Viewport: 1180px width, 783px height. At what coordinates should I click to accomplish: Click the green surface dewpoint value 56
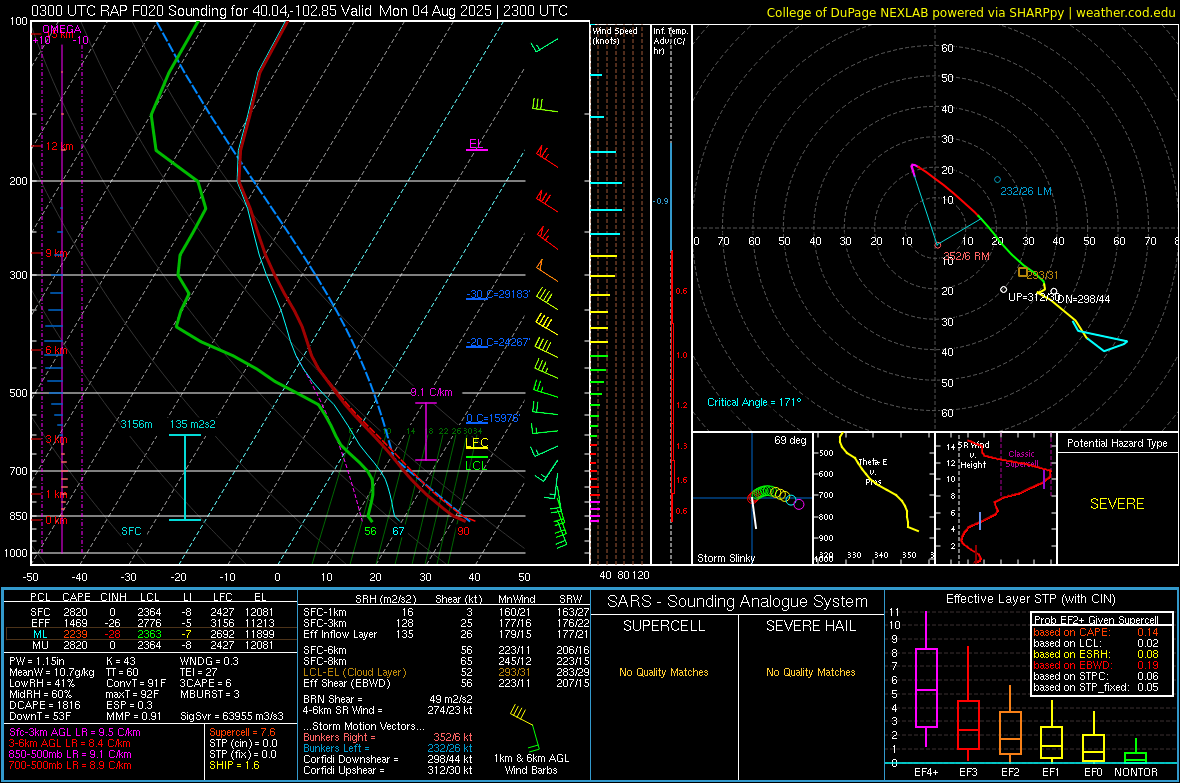click(370, 531)
